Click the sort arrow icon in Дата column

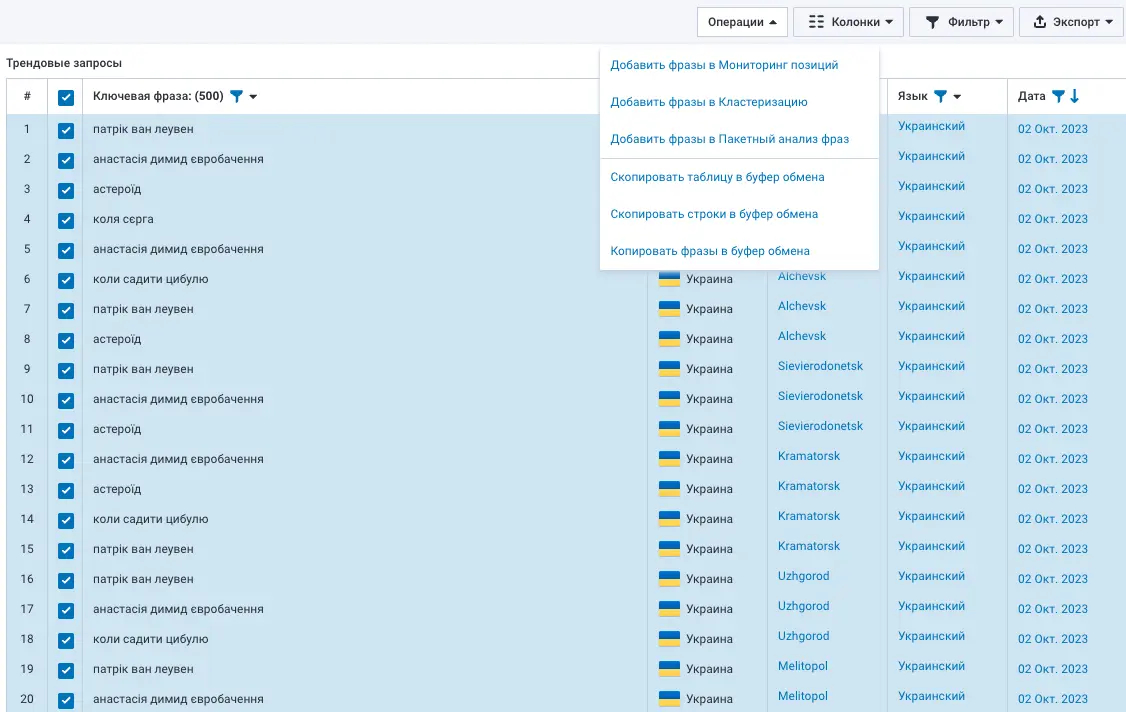tap(1075, 97)
